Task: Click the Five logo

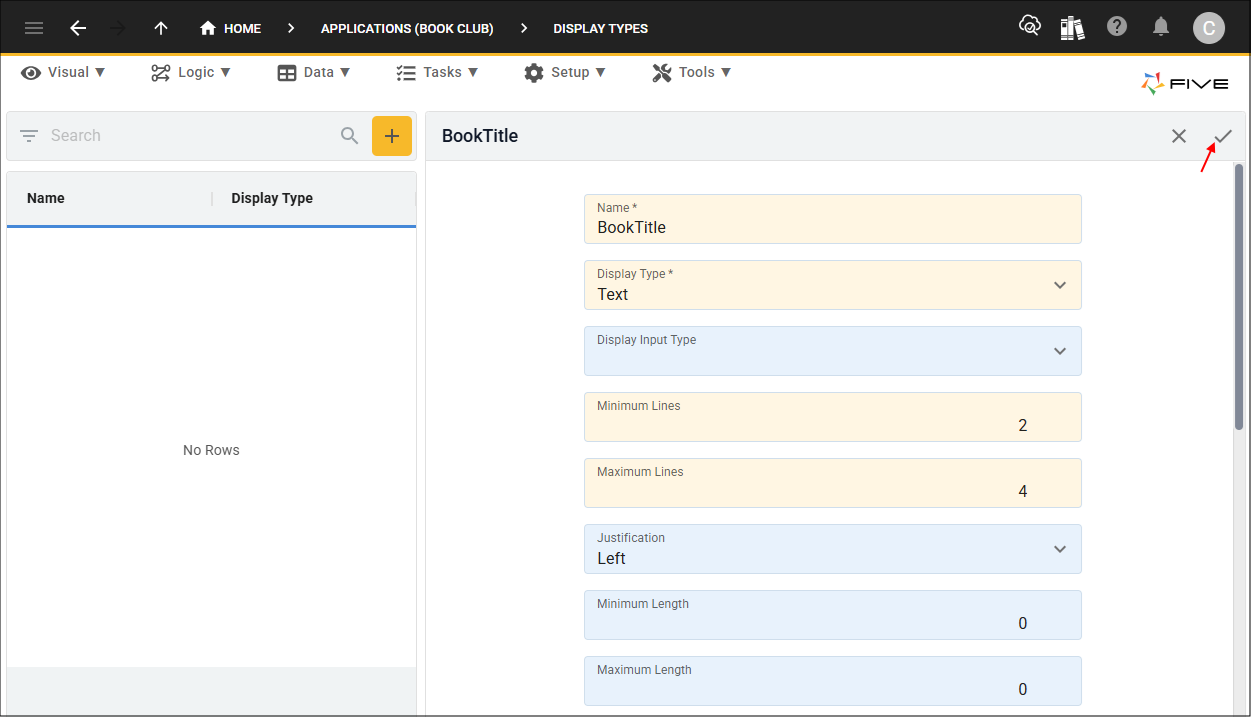Action: 1185,84
